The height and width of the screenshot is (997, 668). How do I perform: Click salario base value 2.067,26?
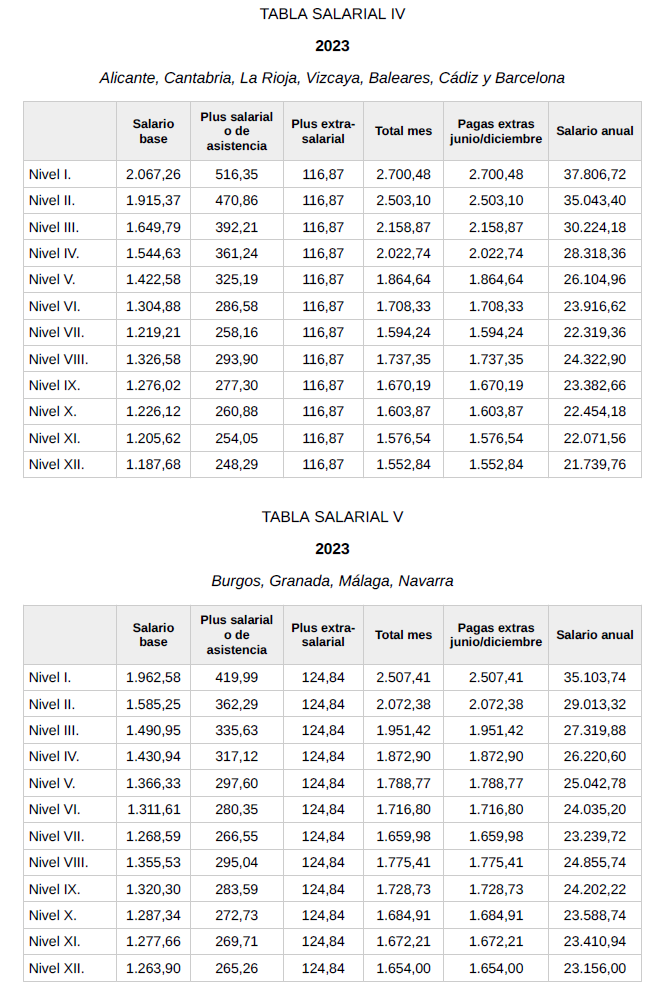[153, 174]
